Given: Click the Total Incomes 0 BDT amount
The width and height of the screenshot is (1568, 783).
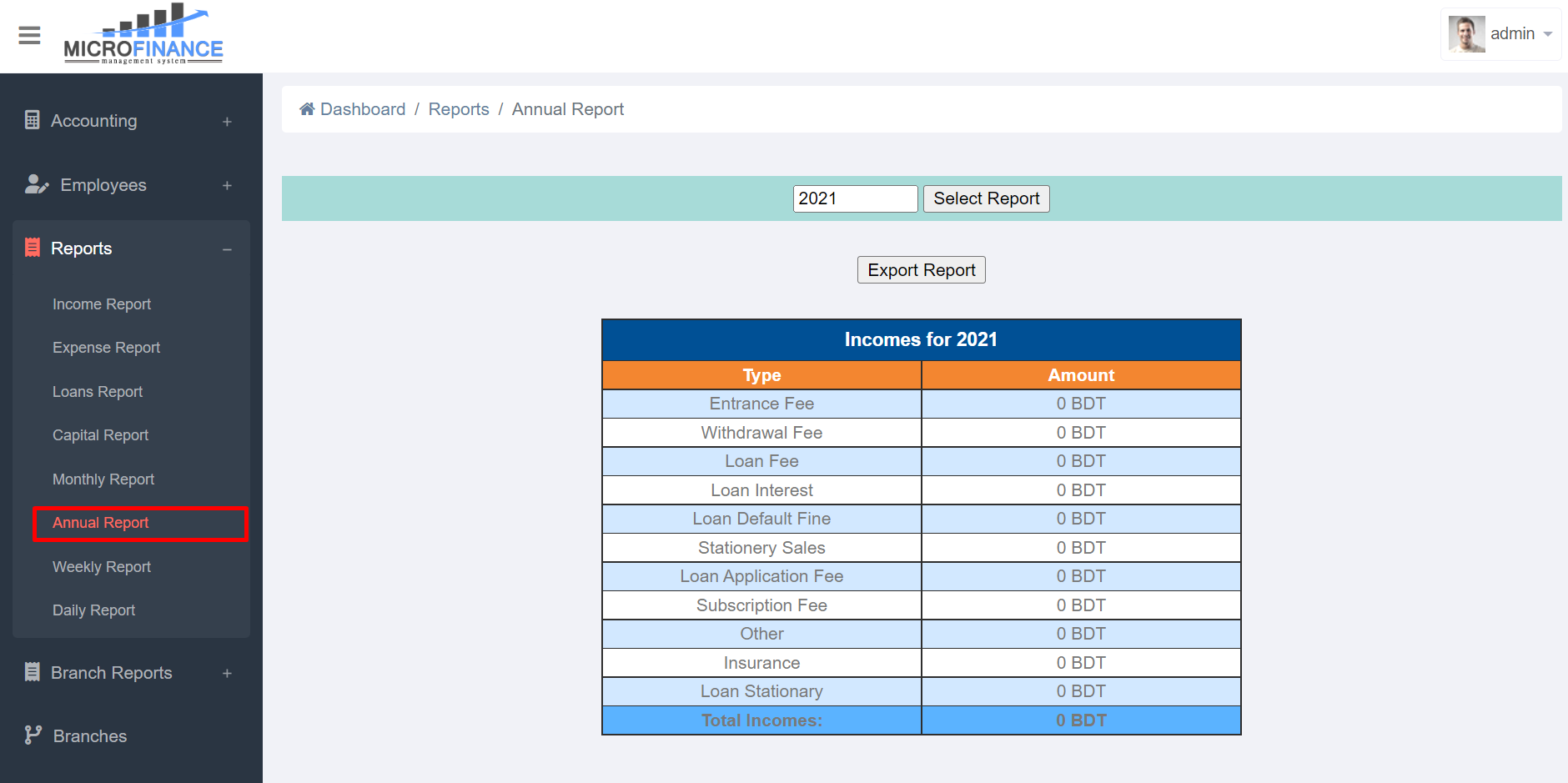Looking at the screenshot, I should (1081, 720).
